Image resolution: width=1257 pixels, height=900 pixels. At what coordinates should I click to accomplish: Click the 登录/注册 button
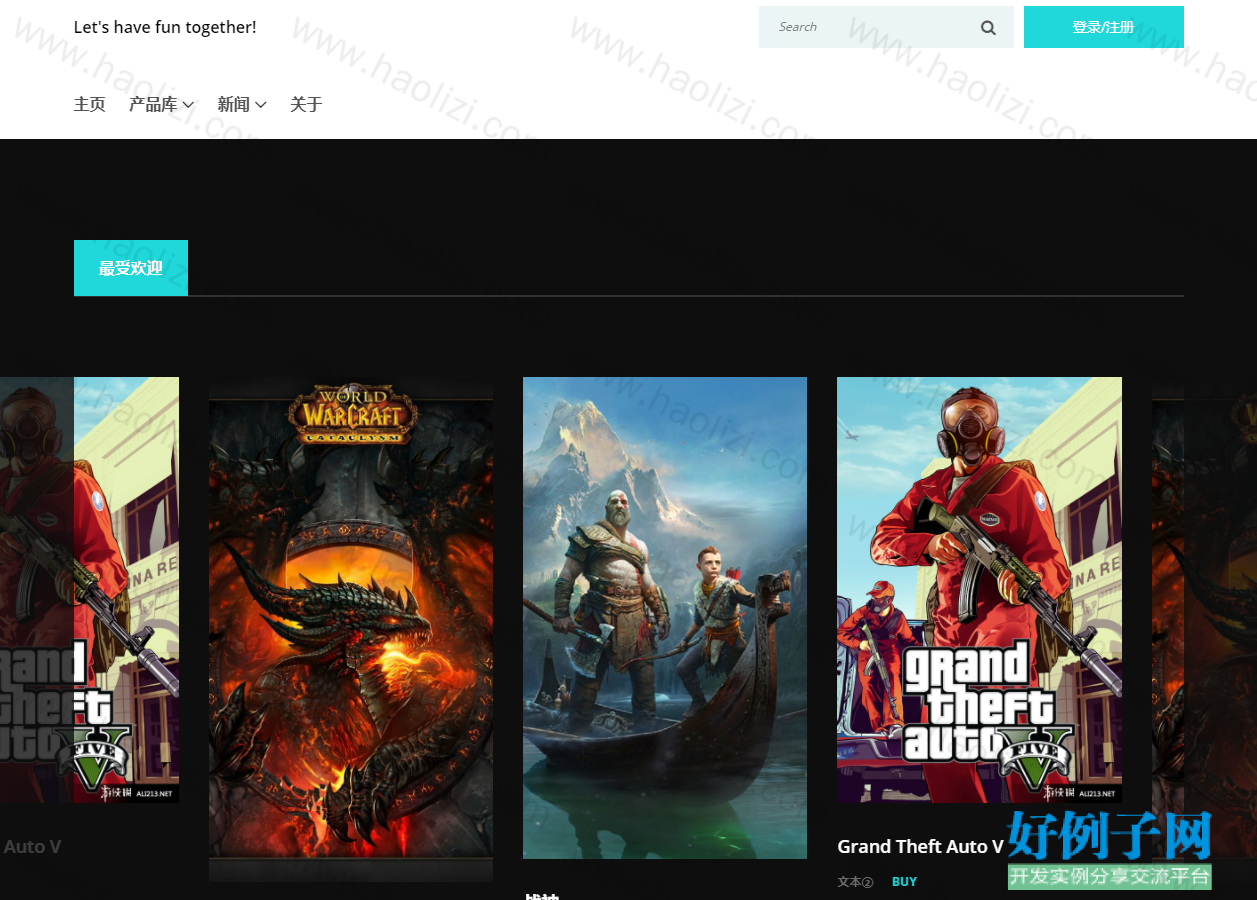pos(1103,27)
